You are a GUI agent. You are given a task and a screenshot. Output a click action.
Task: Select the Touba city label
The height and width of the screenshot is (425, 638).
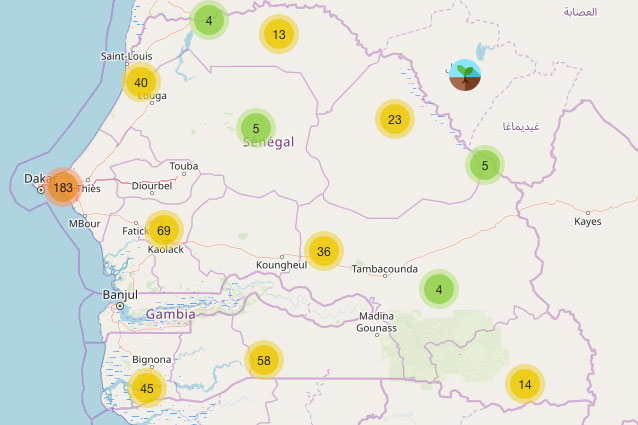tap(184, 166)
